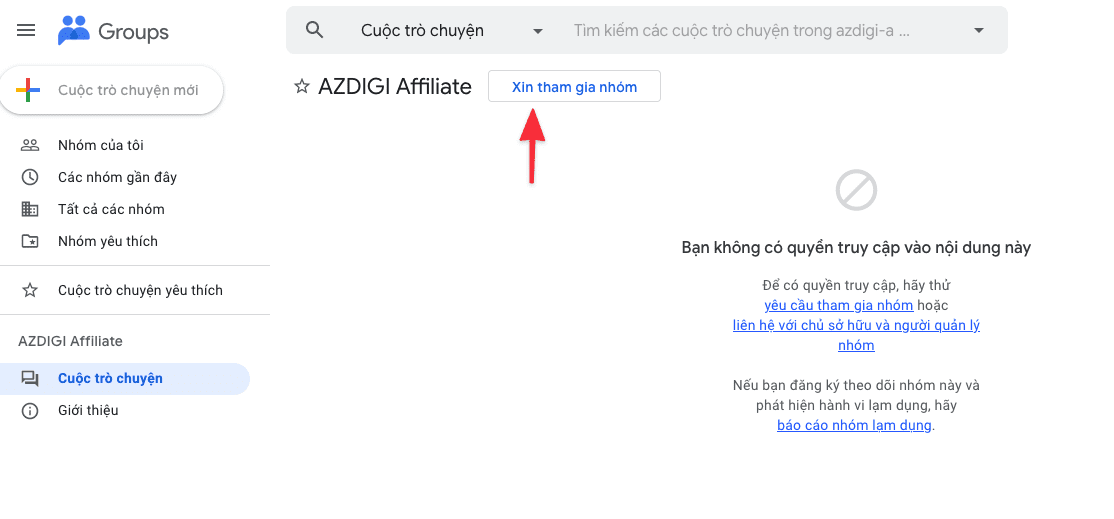
Task: Open Cuộc trò chuyện yêu thích in sidebar
Action: 140,290
